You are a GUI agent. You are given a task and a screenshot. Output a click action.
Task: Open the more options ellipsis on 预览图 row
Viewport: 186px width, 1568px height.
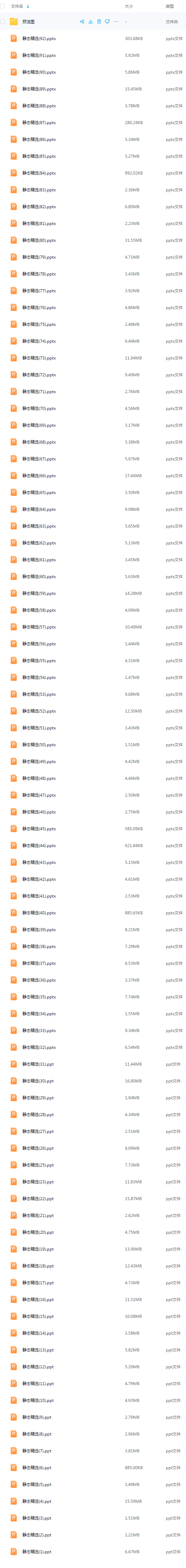click(116, 21)
